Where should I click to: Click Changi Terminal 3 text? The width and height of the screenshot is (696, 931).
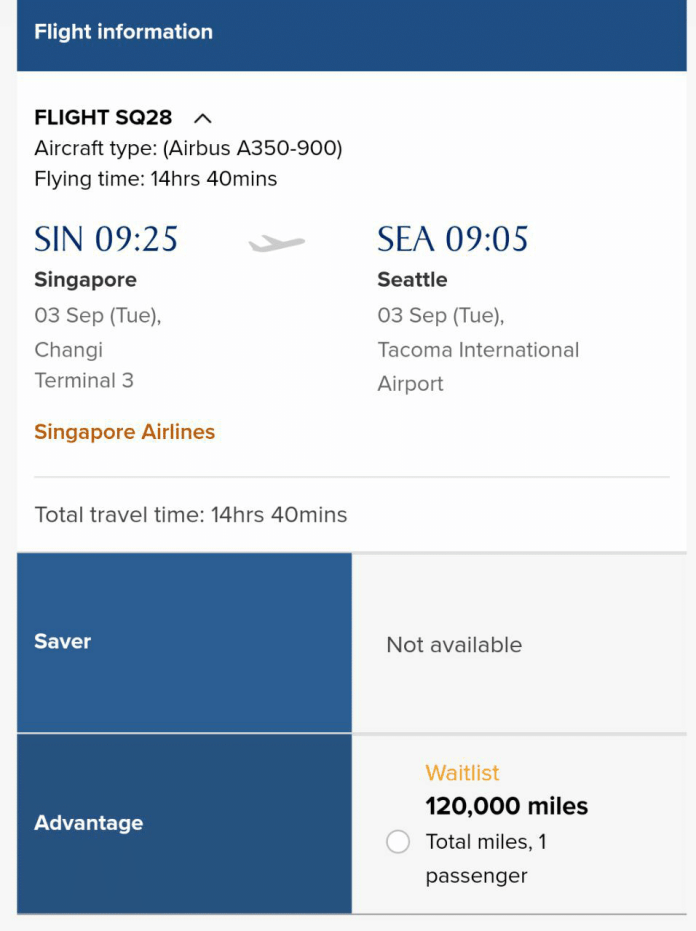pyautogui.click(x=83, y=365)
